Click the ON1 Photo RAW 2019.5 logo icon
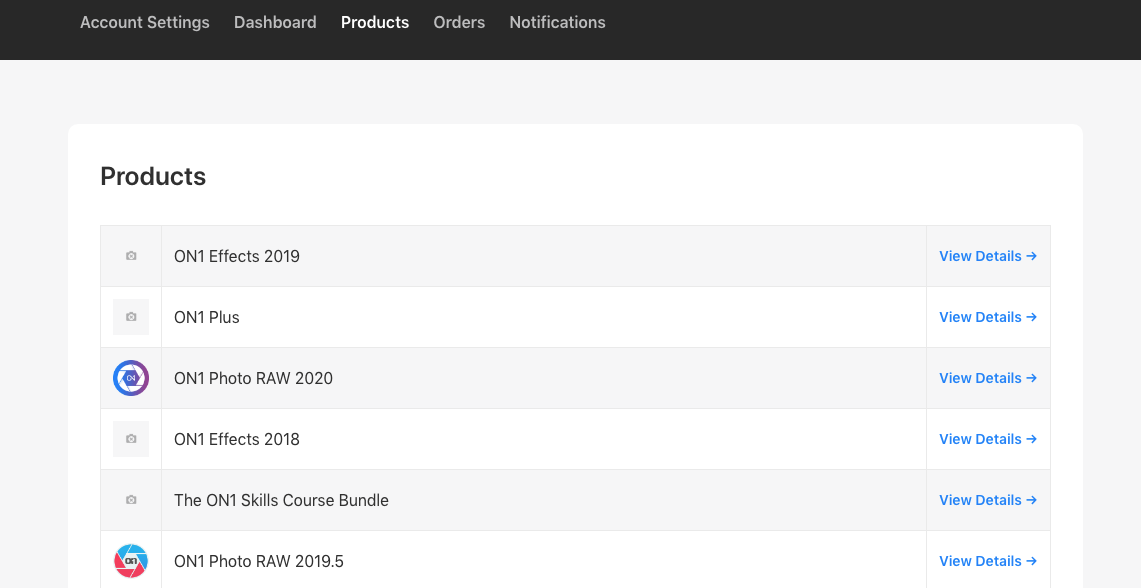Image resolution: width=1141 pixels, height=588 pixels. pos(131,561)
